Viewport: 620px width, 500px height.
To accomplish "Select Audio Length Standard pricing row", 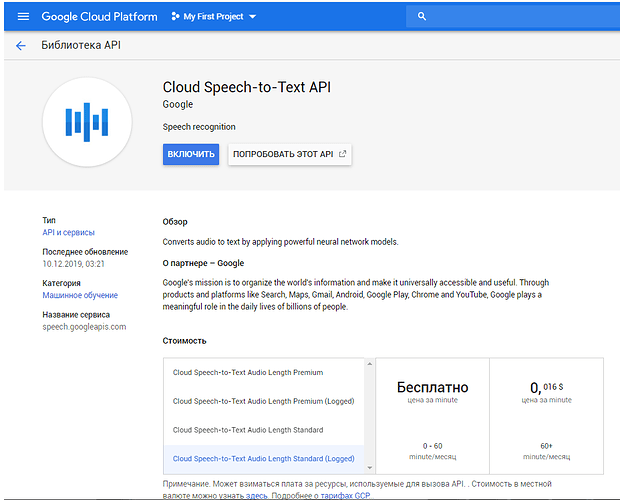I will [264, 430].
